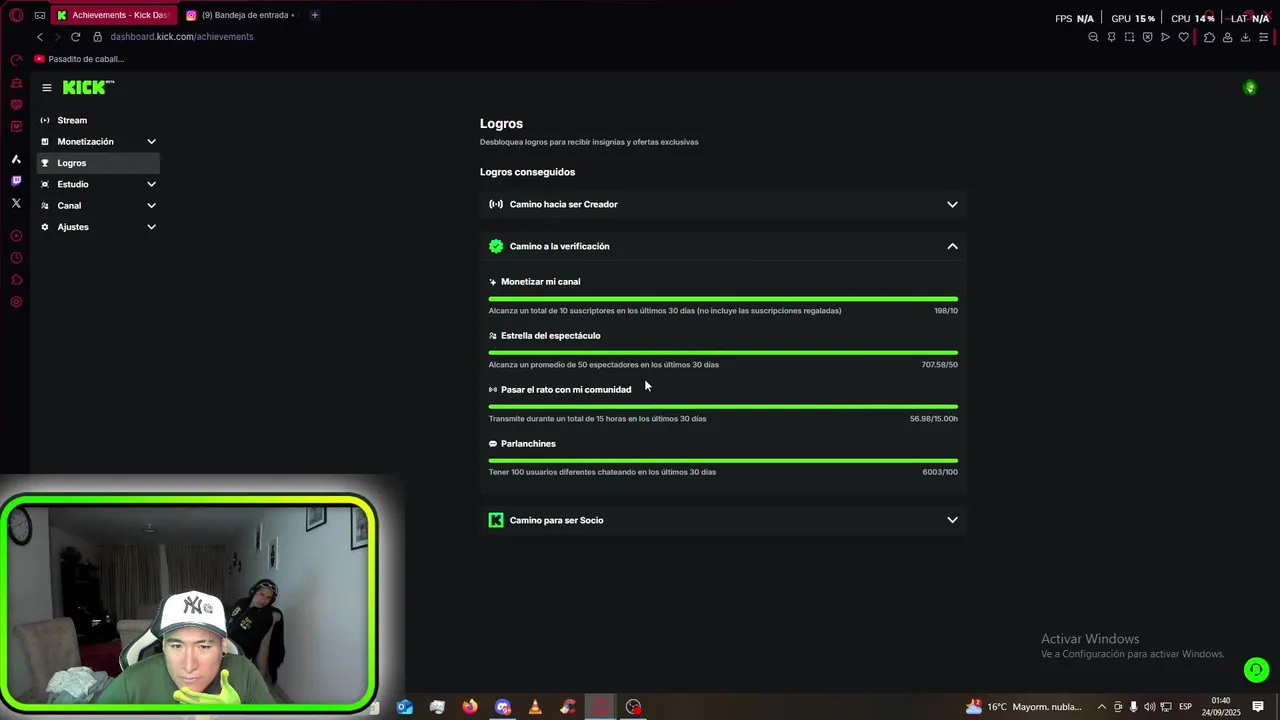Image resolution: width=1280 pixels, height=720 pixels.
Task: Switch to Bandeja de entrada tab
Action: tap(242, 15)
